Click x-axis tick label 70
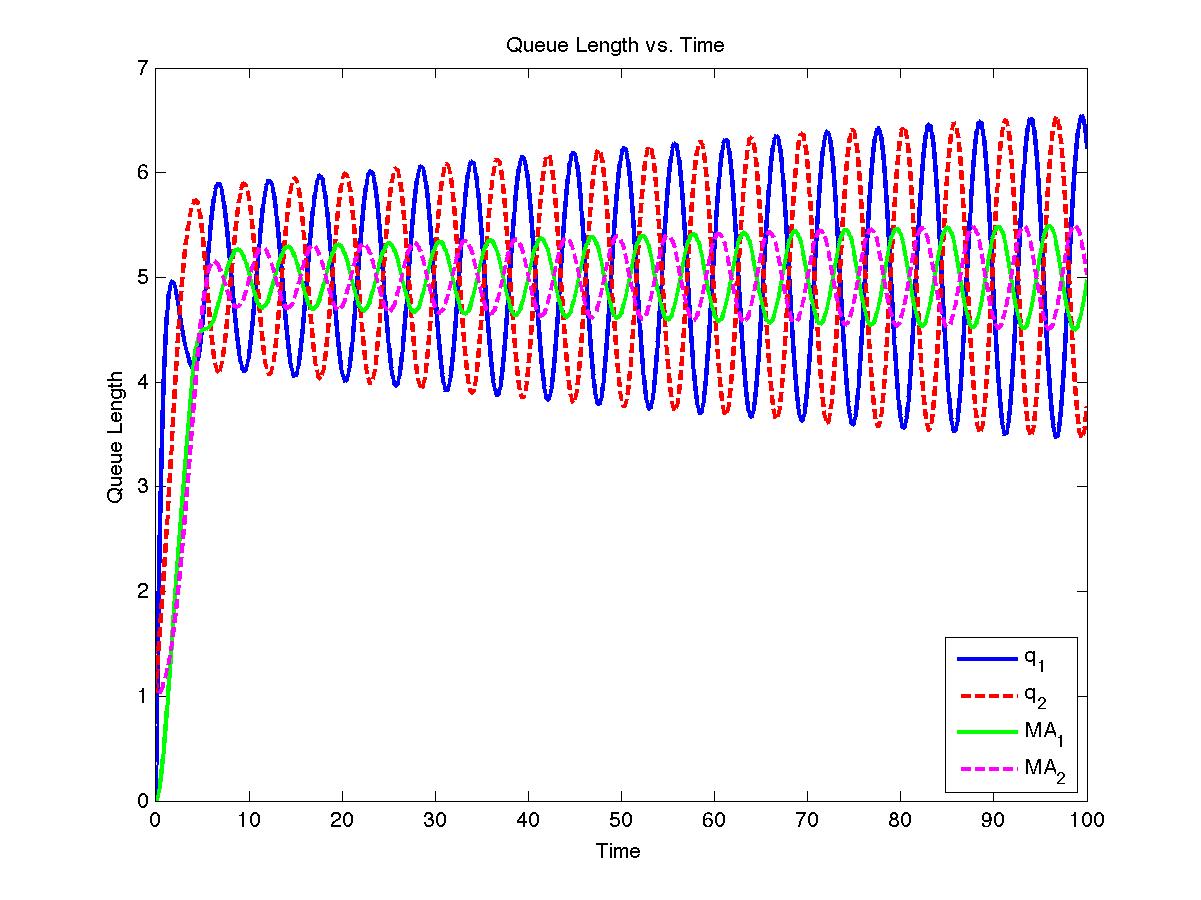 pyautogui.click(x=807, y=819)
